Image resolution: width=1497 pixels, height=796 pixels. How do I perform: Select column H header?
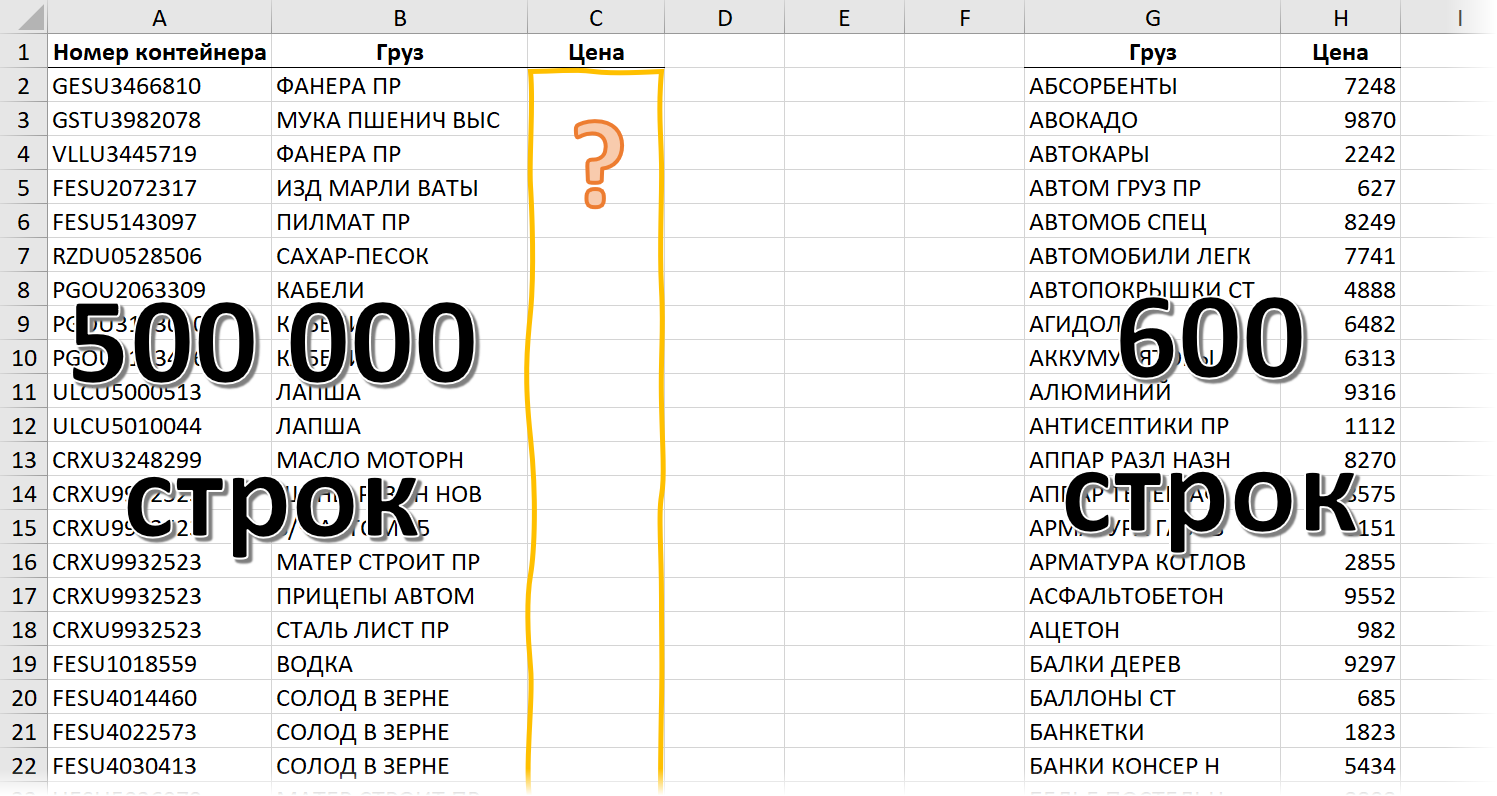(1340, 17)
